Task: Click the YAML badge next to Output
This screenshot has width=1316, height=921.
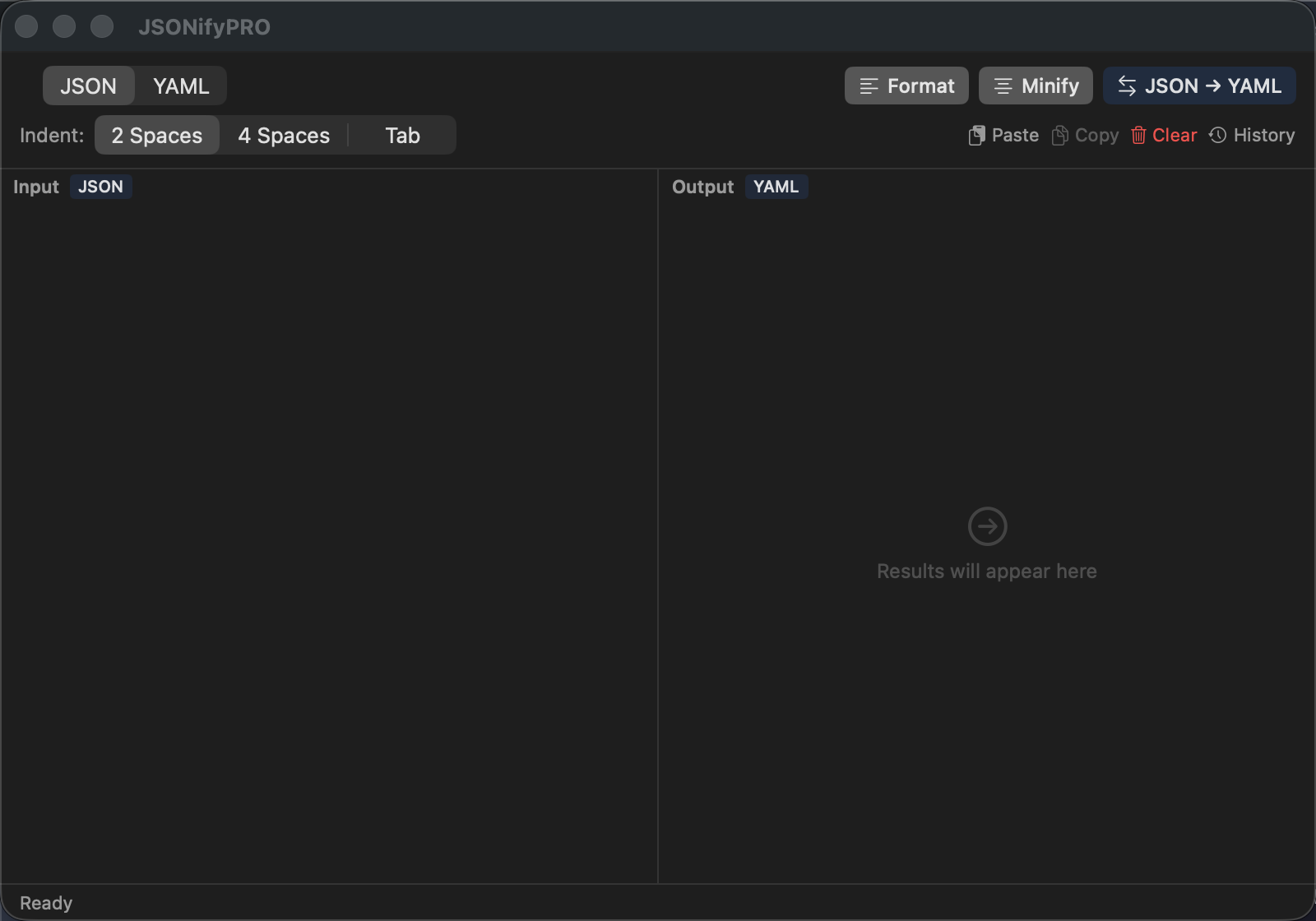Action: click(776, 187)
